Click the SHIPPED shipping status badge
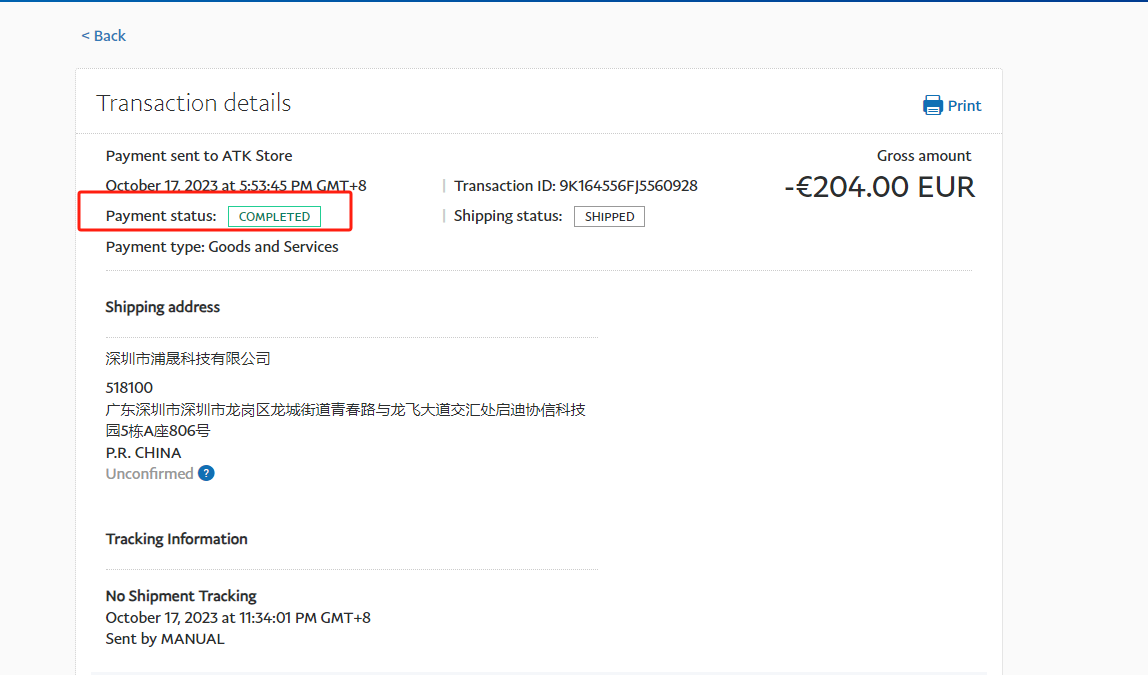The height and width of the screenshot is (675, 1148). (609, 217)
